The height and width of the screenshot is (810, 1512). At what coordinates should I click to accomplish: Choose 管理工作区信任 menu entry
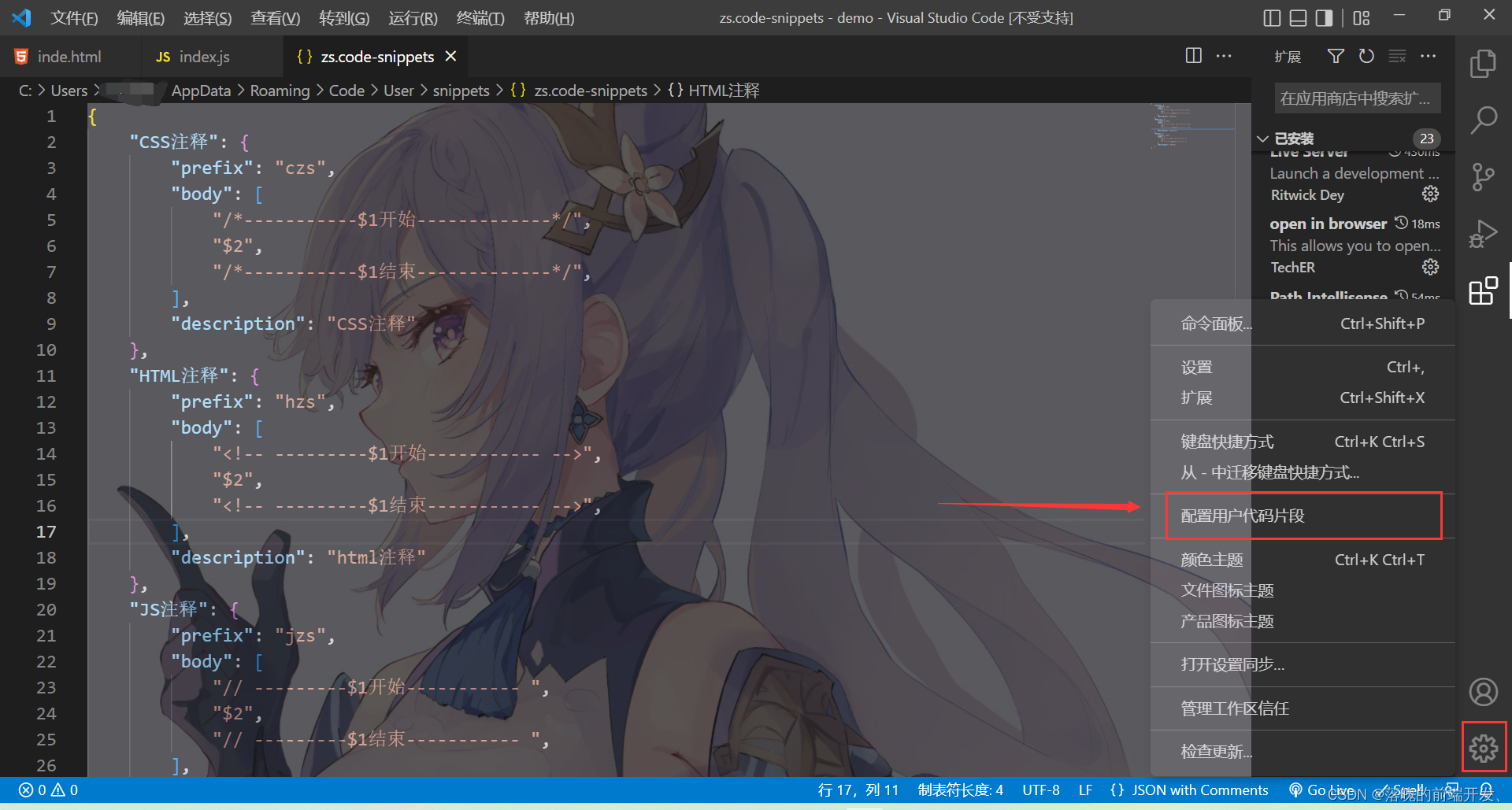tap(1303, 708)
